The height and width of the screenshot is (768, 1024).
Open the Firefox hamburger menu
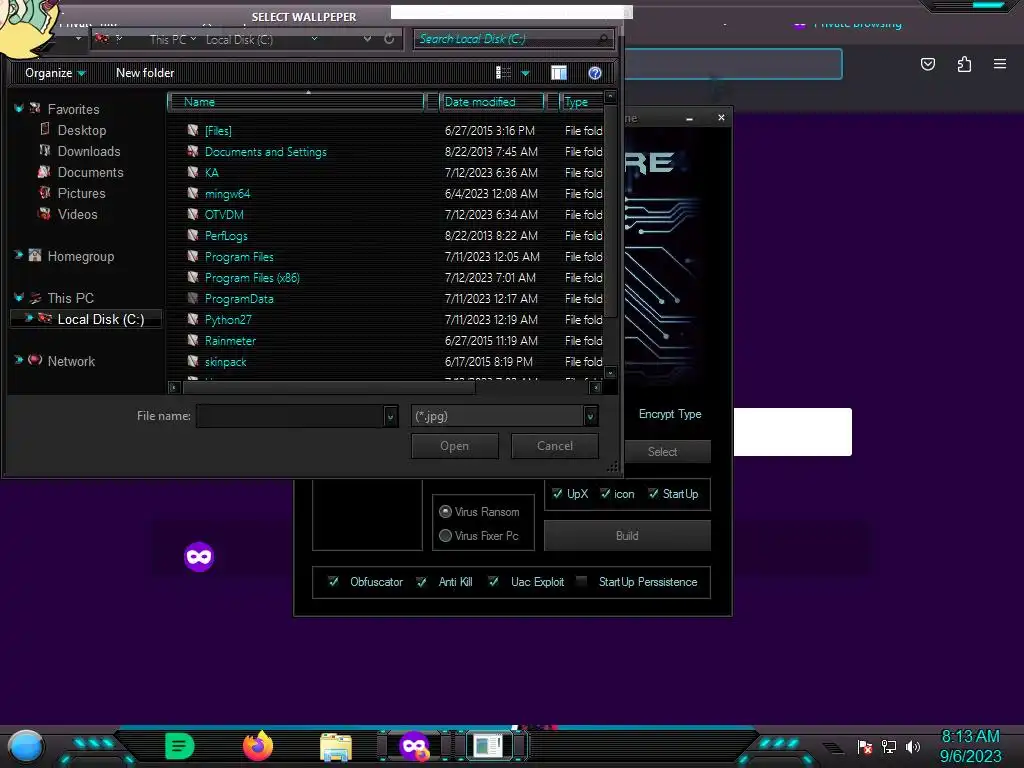point(1000,64)
